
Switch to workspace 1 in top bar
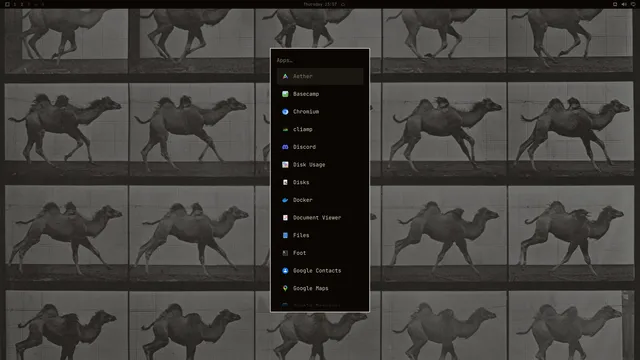[15, 4]
